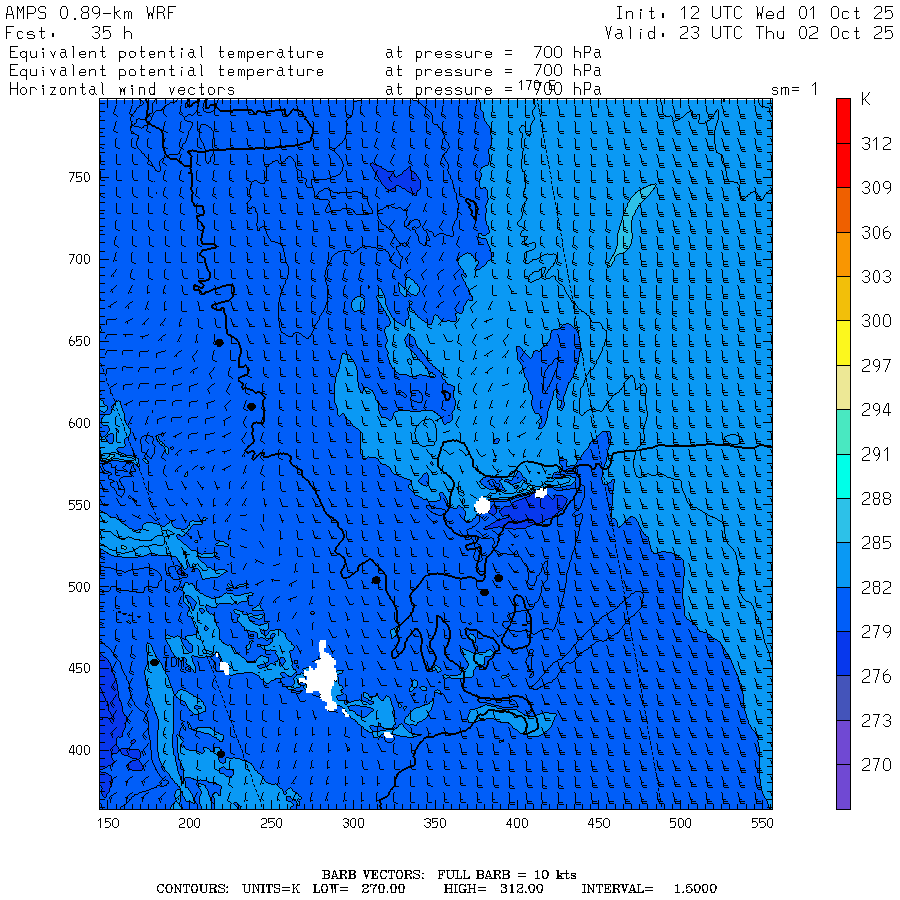Click the 'Horizontal wind vectors' label
Image resolution: width=900 pixels, height=900 pixels.
122,90
